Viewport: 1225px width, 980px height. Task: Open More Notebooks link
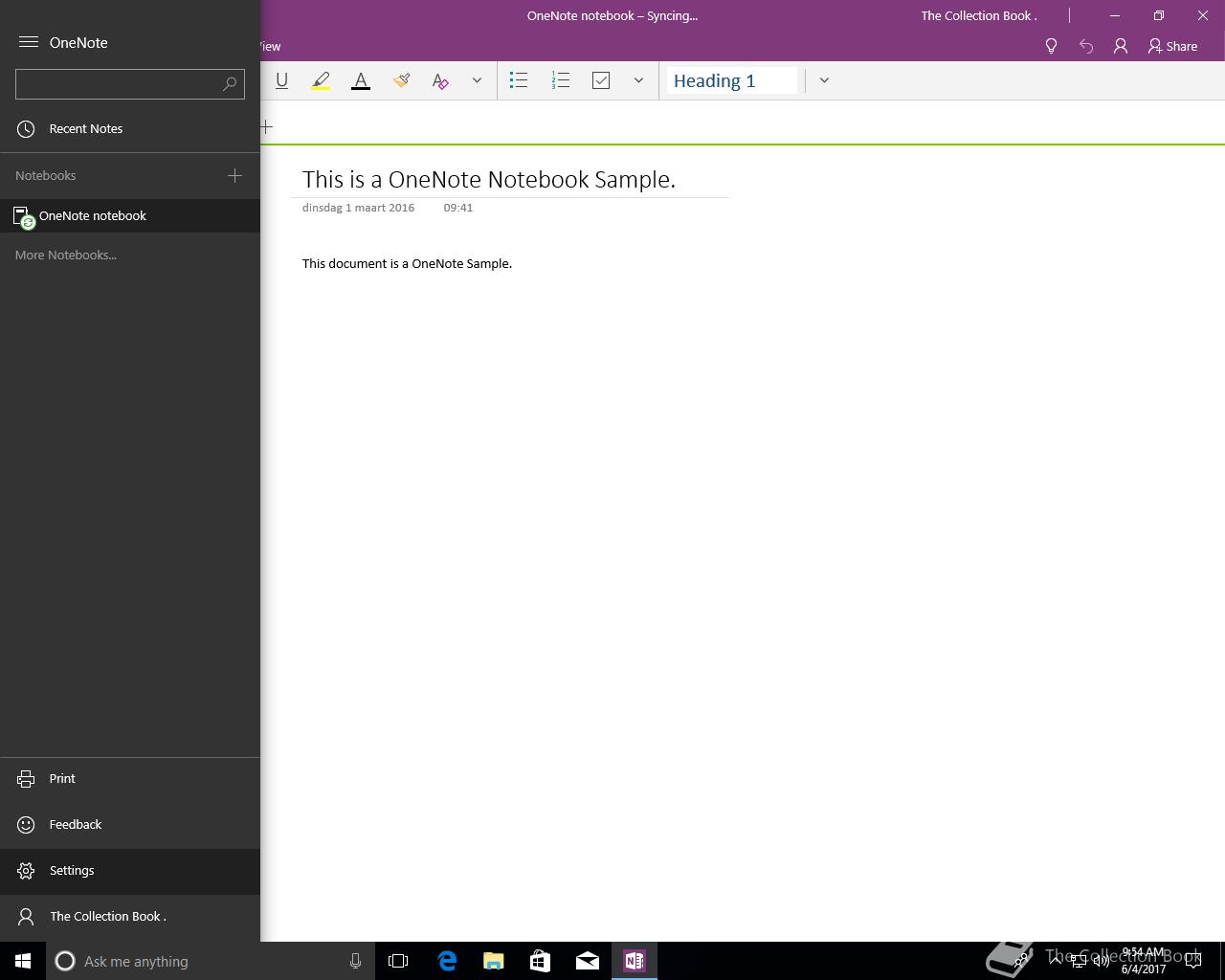pos(66,255)
